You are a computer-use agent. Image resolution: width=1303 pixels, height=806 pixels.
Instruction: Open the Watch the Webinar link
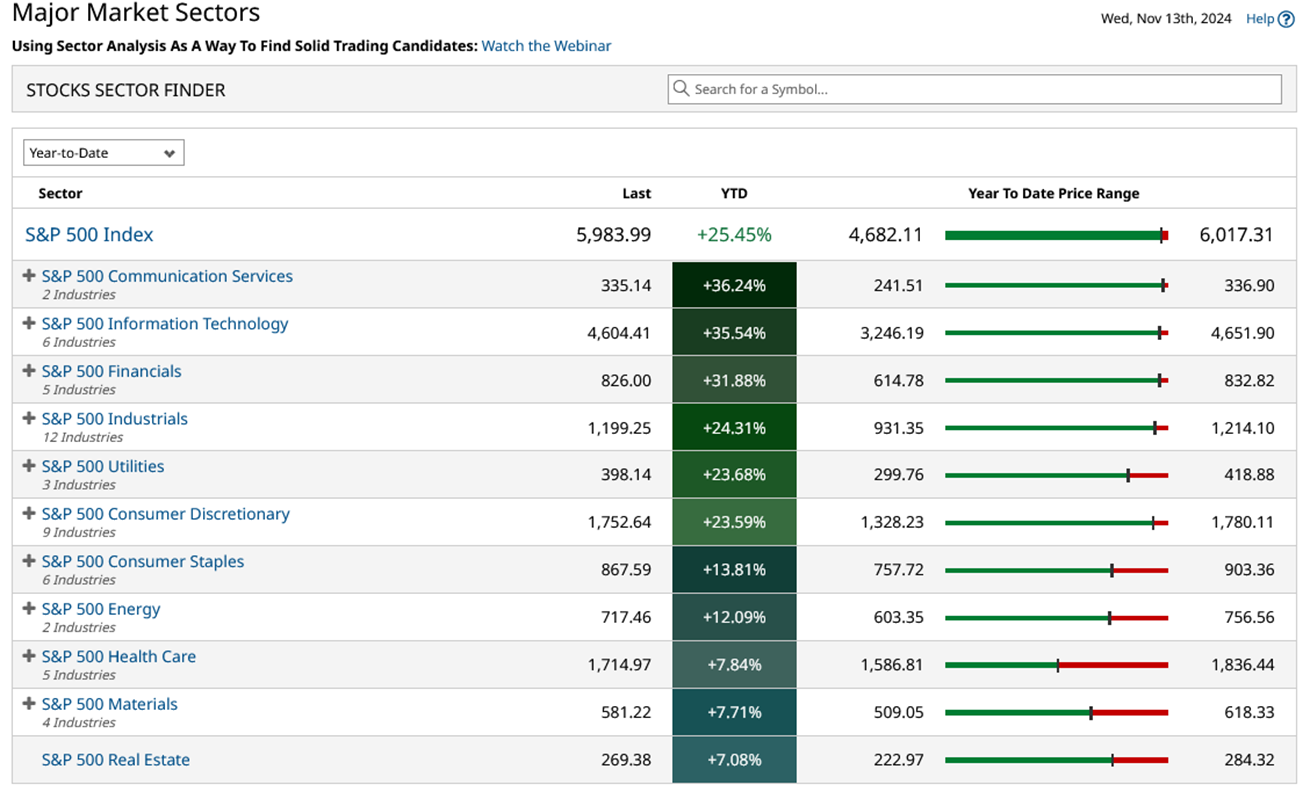click(546, 46)
